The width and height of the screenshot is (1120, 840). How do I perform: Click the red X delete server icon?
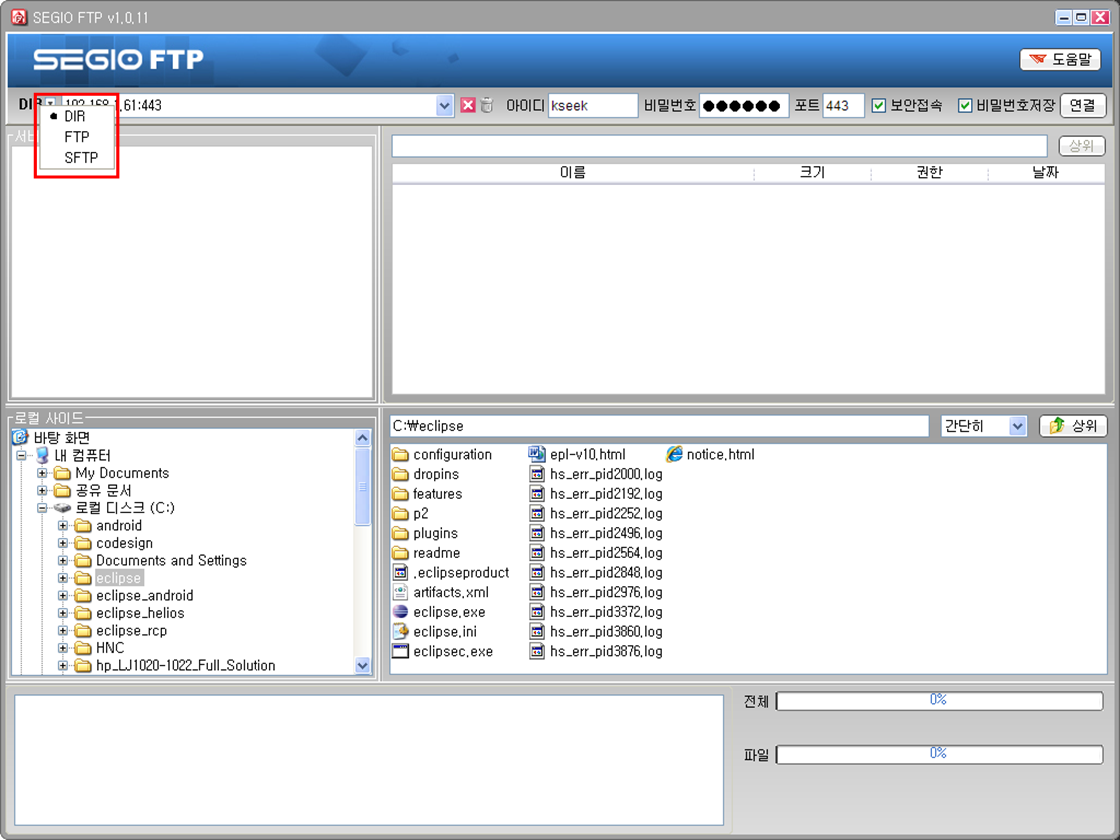coord(467,105)
